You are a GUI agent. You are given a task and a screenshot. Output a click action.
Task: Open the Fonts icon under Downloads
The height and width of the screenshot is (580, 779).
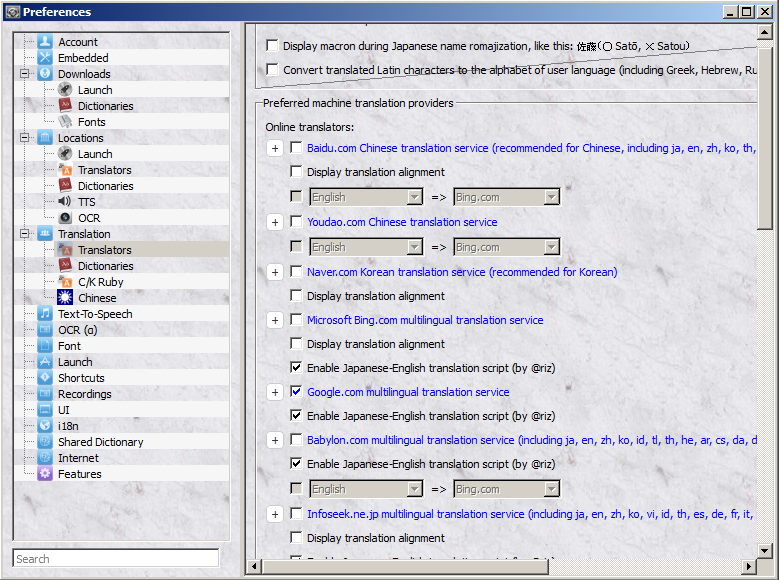point(65,122)
